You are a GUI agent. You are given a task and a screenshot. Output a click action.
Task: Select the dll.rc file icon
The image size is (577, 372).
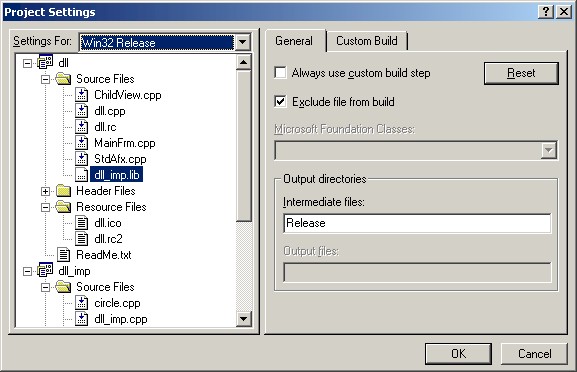81,127
